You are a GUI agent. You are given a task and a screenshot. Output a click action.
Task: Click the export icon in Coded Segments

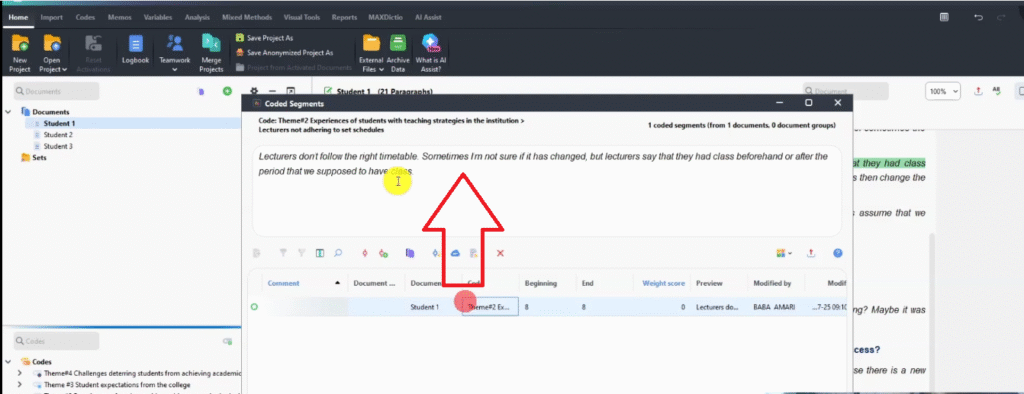tap(811, 253)
